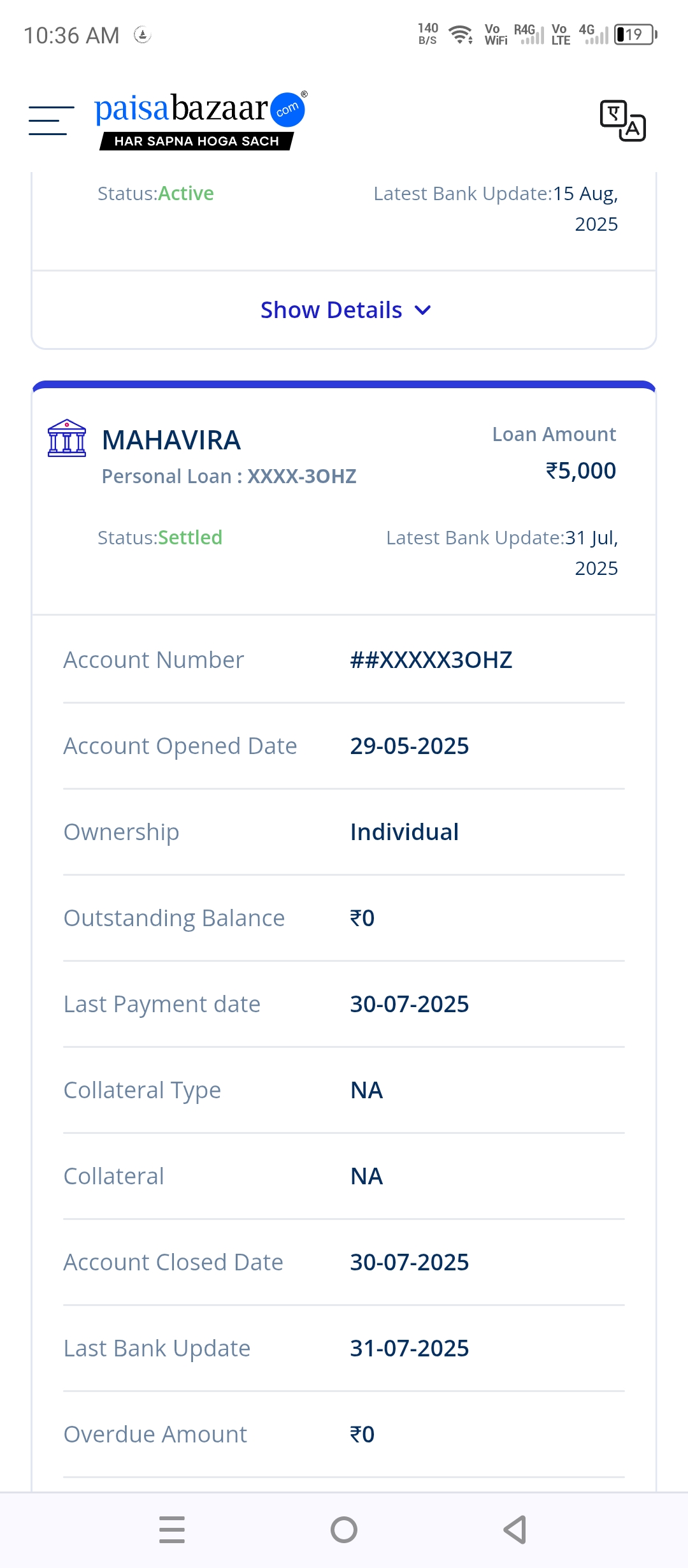Tap the language translate icon
This screenshot has width=688, height=1568.
(622, 120)
